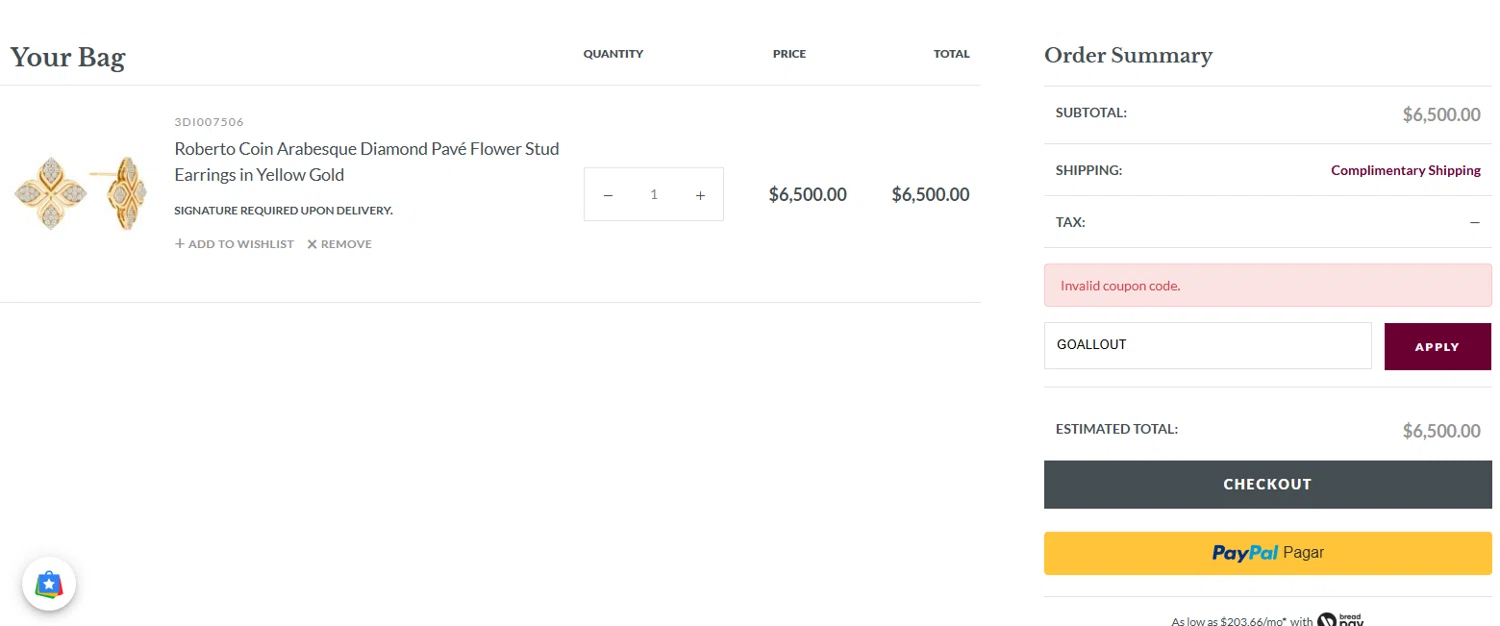Image resolution: width=1500 pixels, height=626 pixels.
Task: Click the SKU text 3DI007506
Action: coord(209,122)
